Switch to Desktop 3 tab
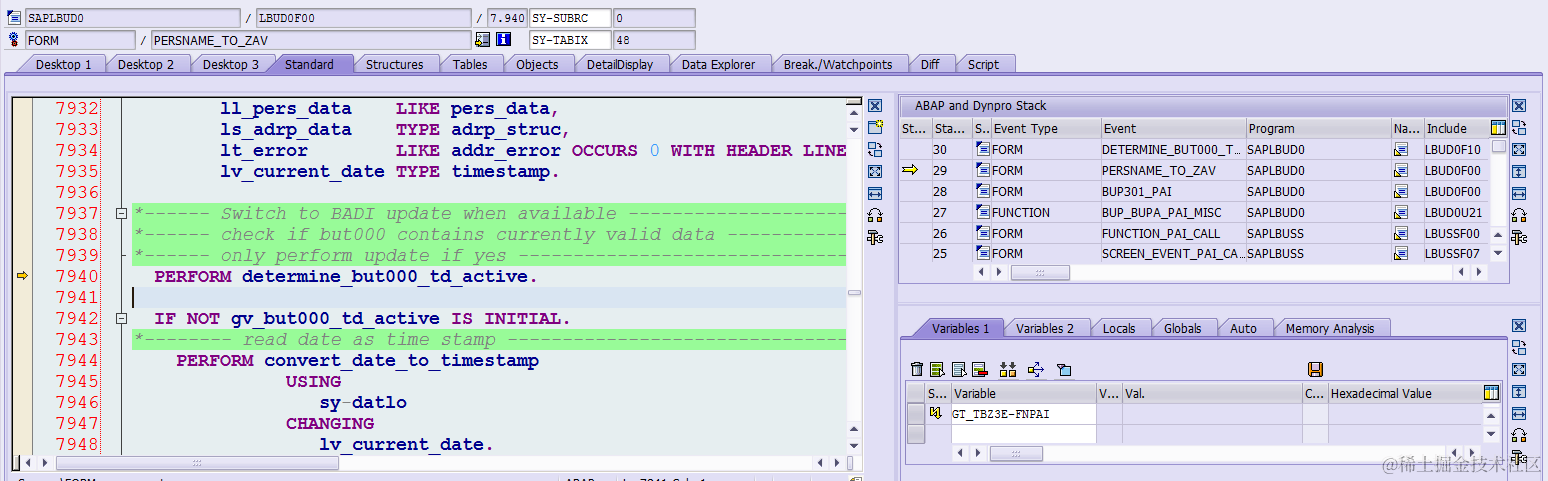The image size is (1548, 481). pos(231,64)
